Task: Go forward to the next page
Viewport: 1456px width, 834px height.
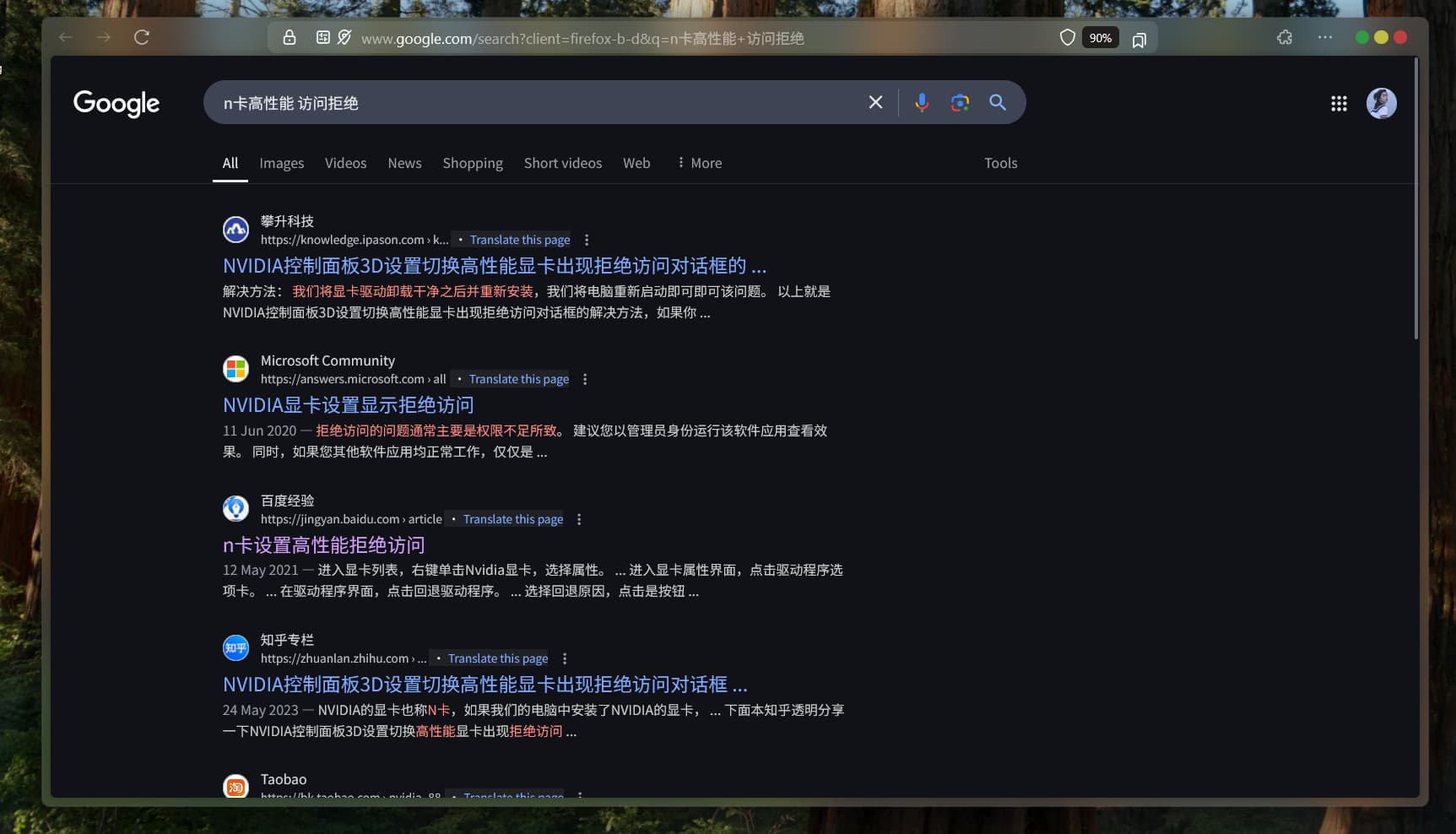Action: [x=104, y=37]
